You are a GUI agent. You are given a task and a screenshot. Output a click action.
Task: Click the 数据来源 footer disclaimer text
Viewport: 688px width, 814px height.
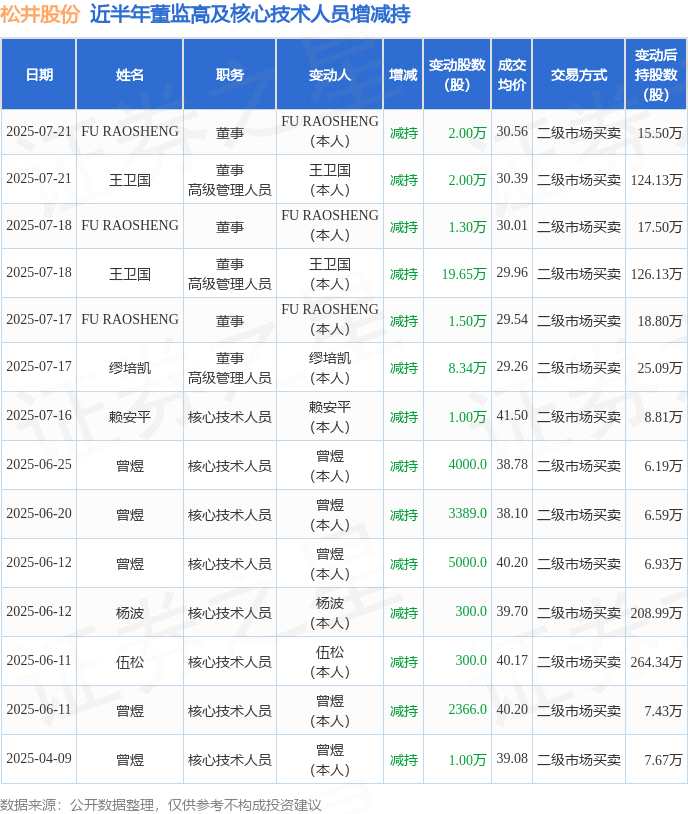tap(160, 805)
